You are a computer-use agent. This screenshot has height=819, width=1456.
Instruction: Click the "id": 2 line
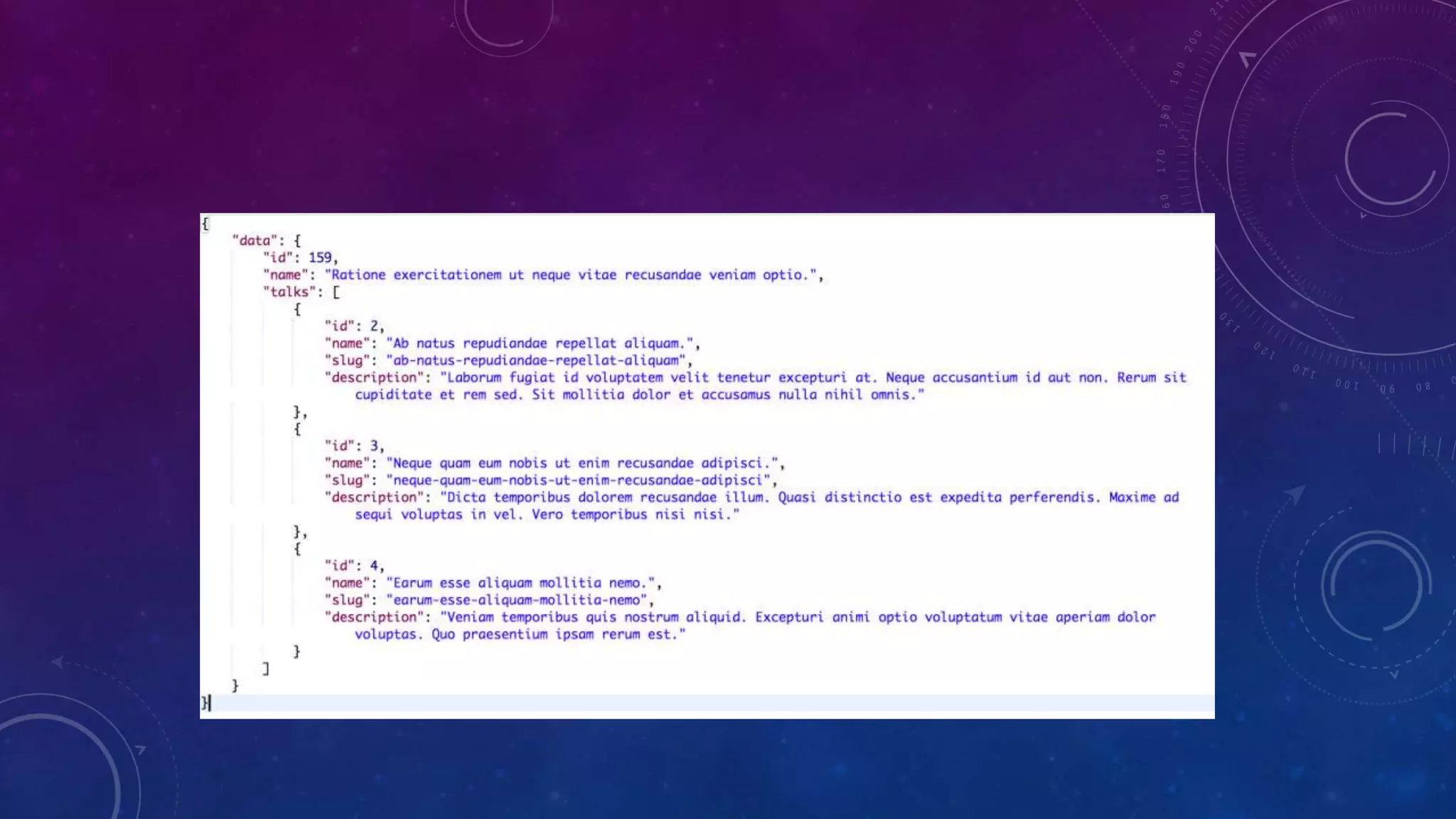pyautogui.click(x=354, y=326)
